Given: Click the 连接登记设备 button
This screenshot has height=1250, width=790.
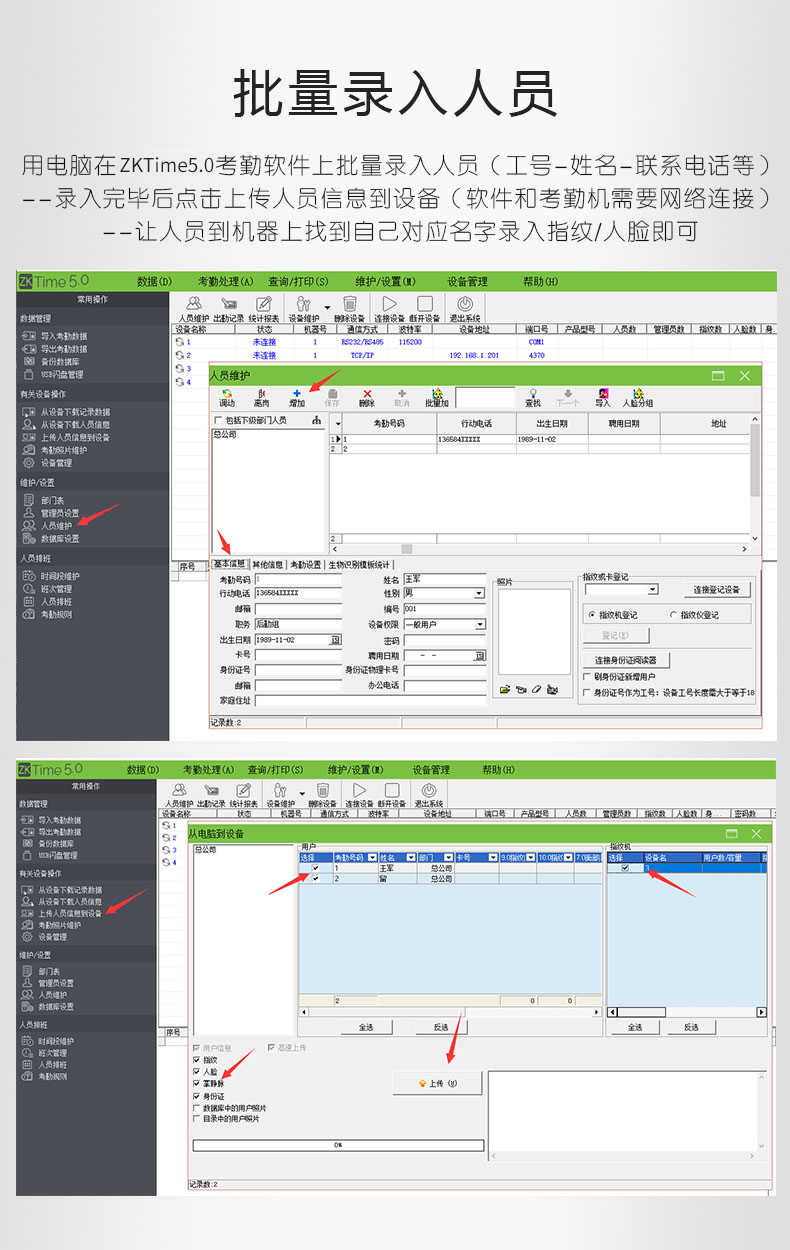Looking at the screenshot, I should pos(716,590).
